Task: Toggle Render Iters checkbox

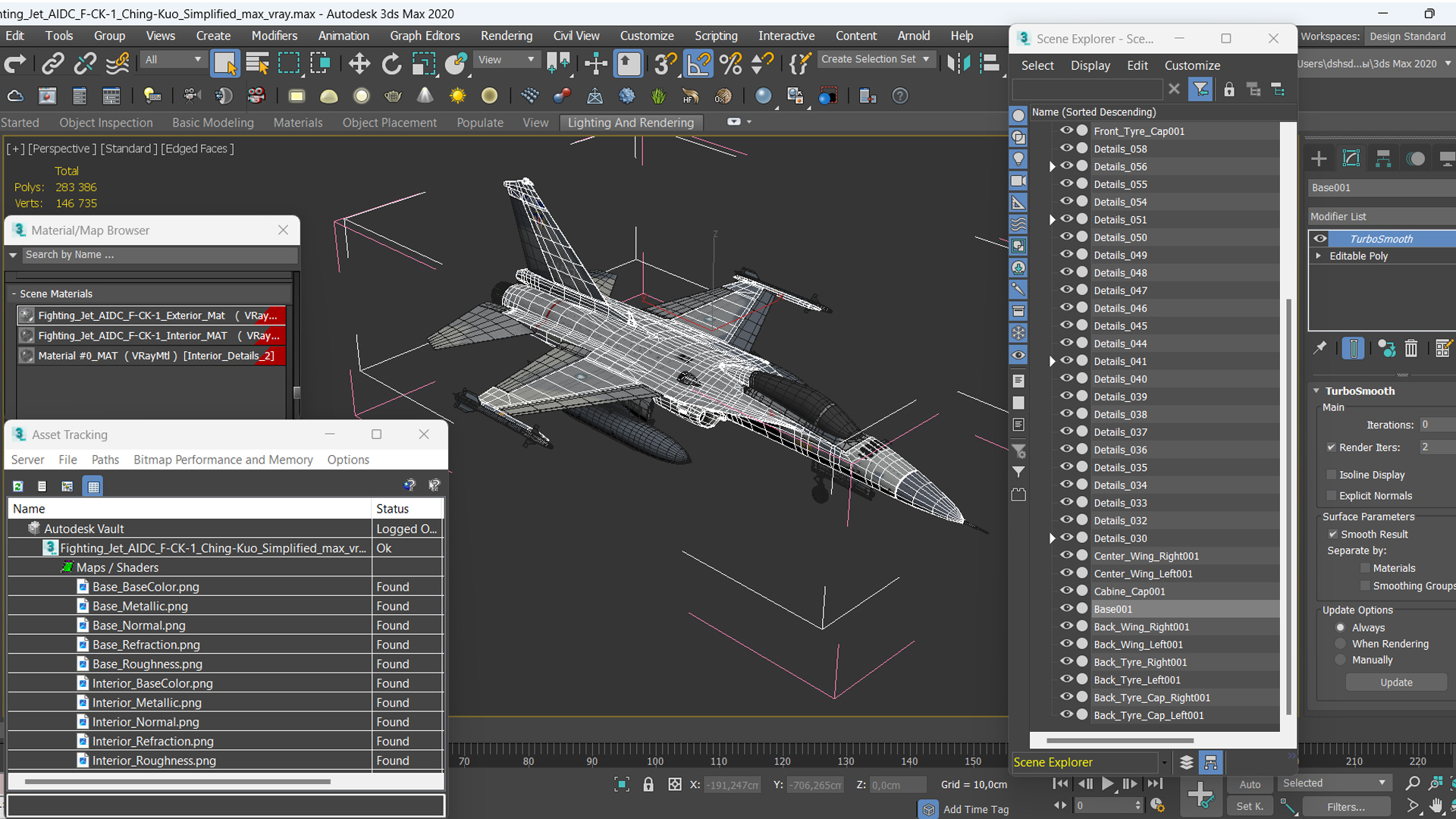Action: 1332,447
